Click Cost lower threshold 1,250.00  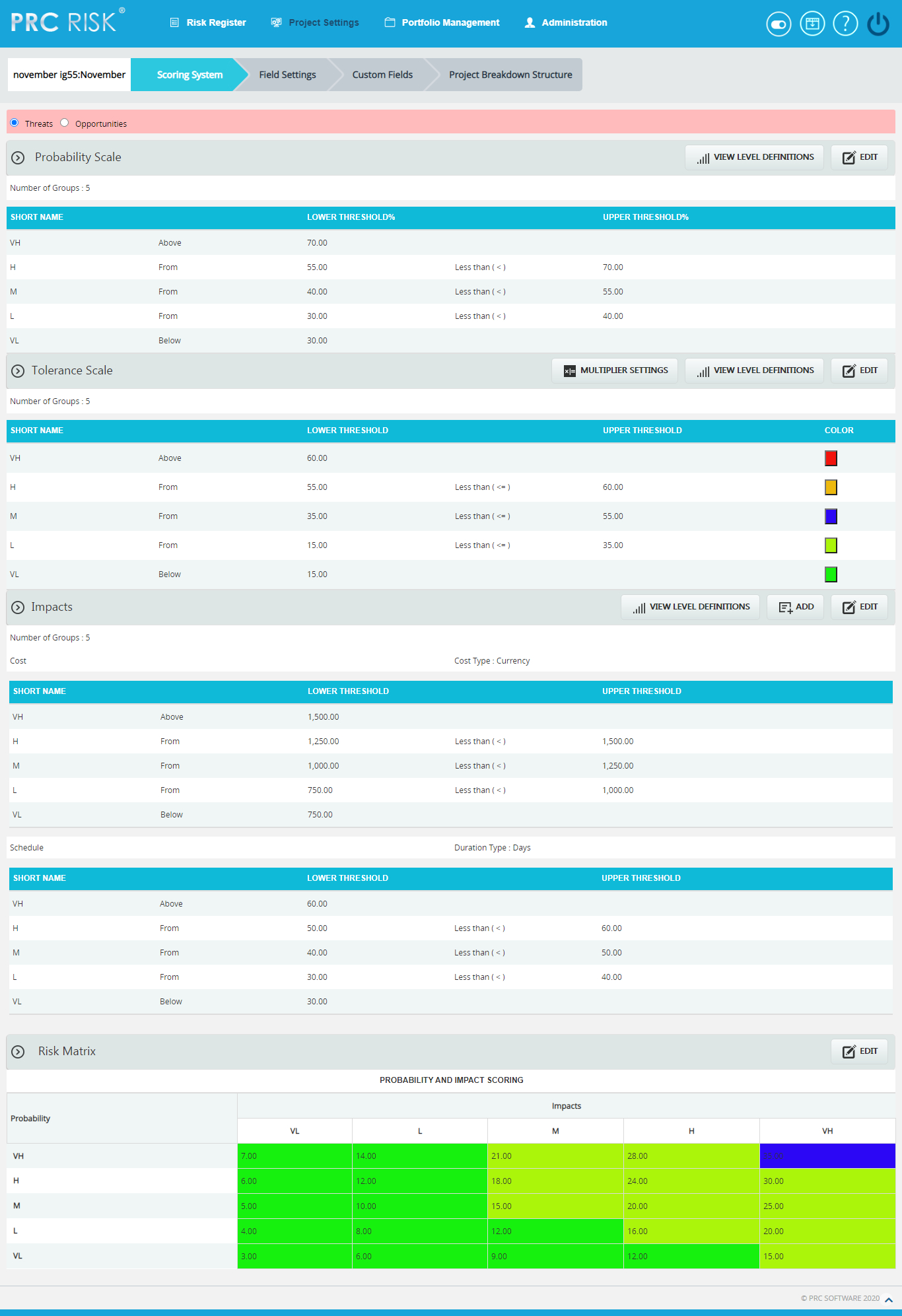tap(323, 742)
